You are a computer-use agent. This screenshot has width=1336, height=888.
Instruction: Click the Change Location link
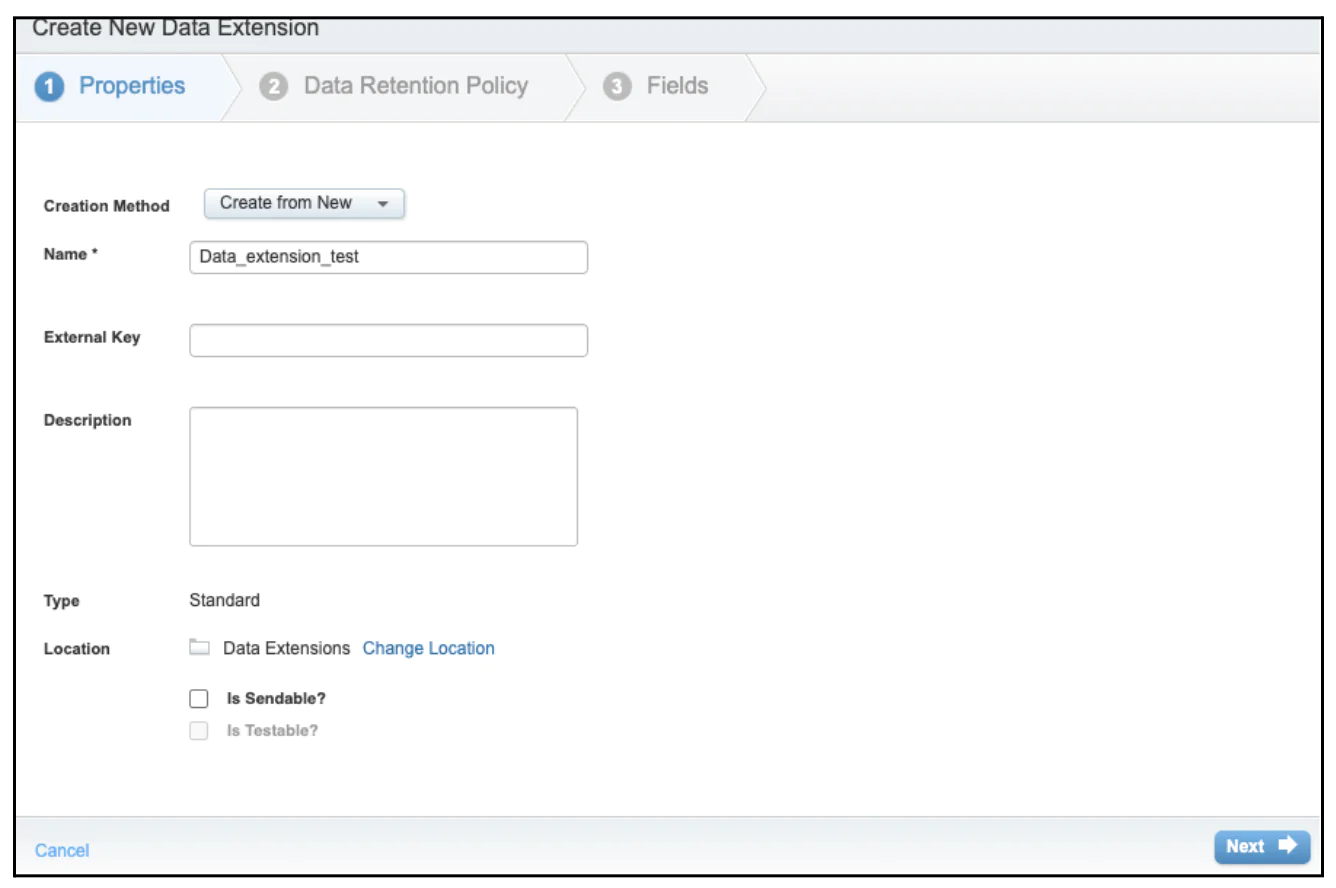(430, 648)
